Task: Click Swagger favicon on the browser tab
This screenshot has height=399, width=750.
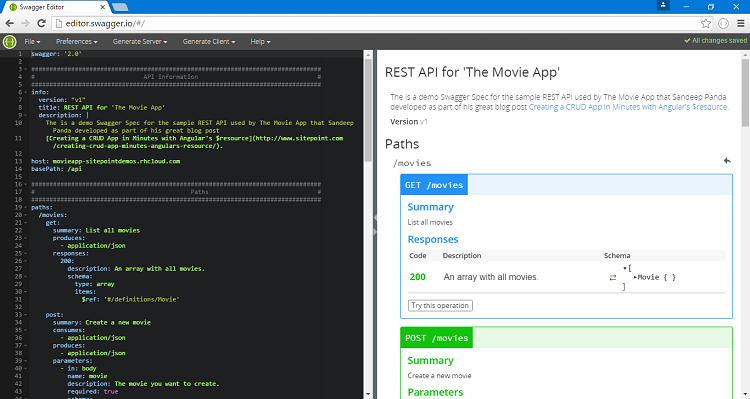Action: tap(13, 7)
